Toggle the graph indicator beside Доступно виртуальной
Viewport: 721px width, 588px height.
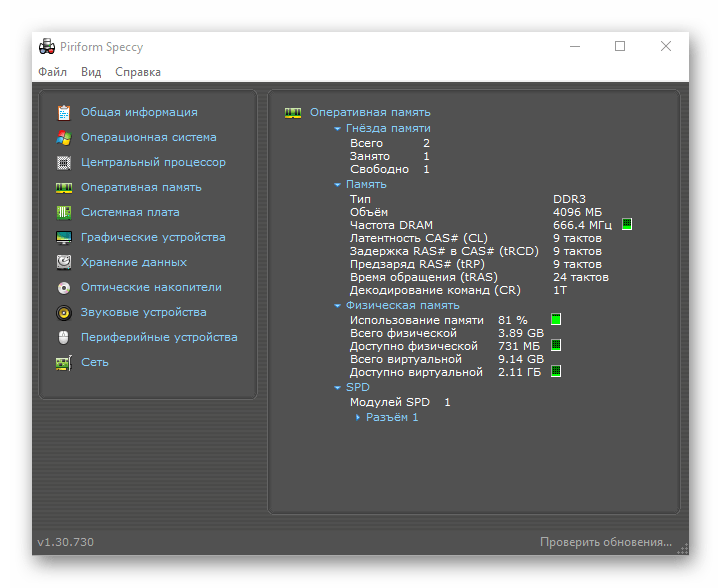556,371
